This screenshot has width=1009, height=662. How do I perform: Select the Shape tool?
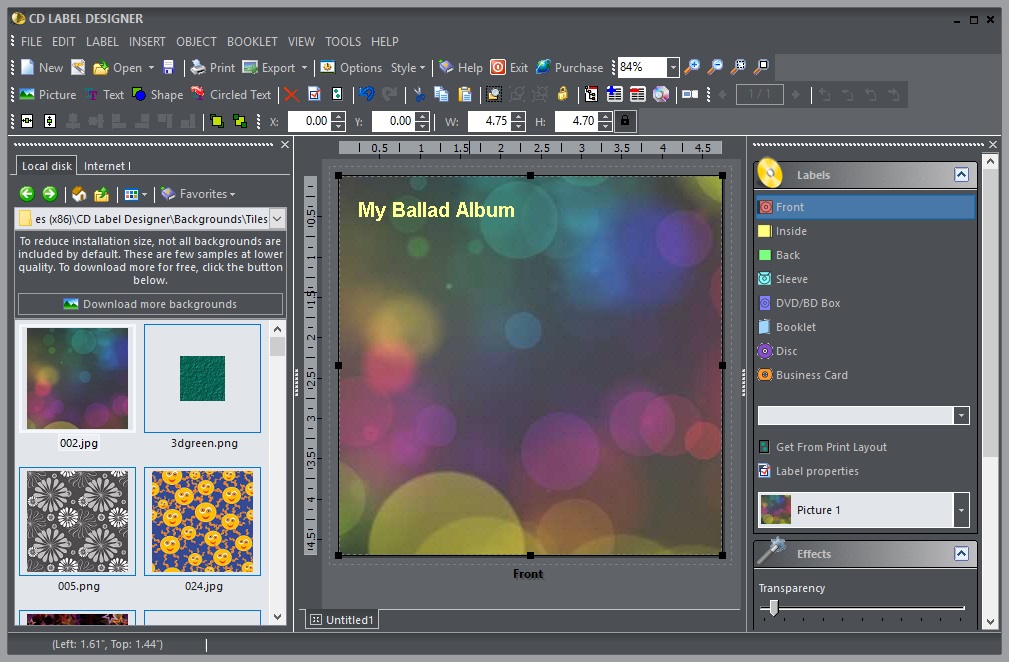(156, 94)
